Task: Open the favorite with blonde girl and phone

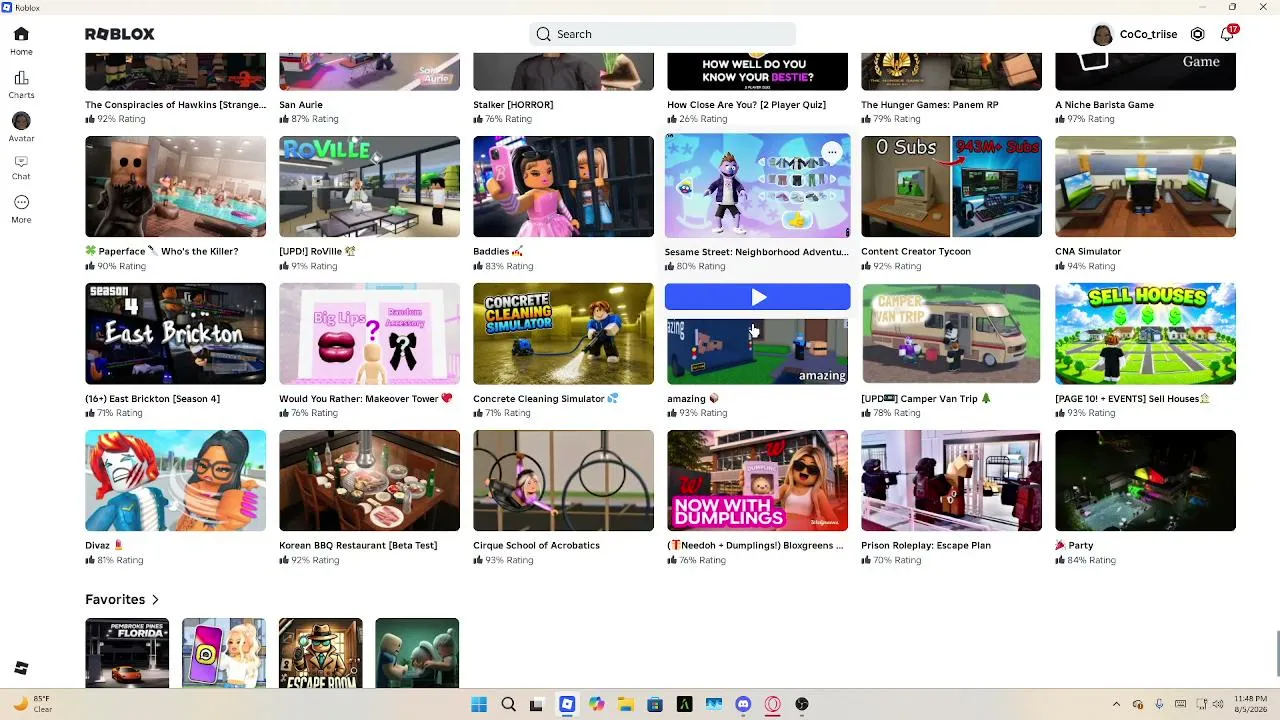Action: coord(224,653)
